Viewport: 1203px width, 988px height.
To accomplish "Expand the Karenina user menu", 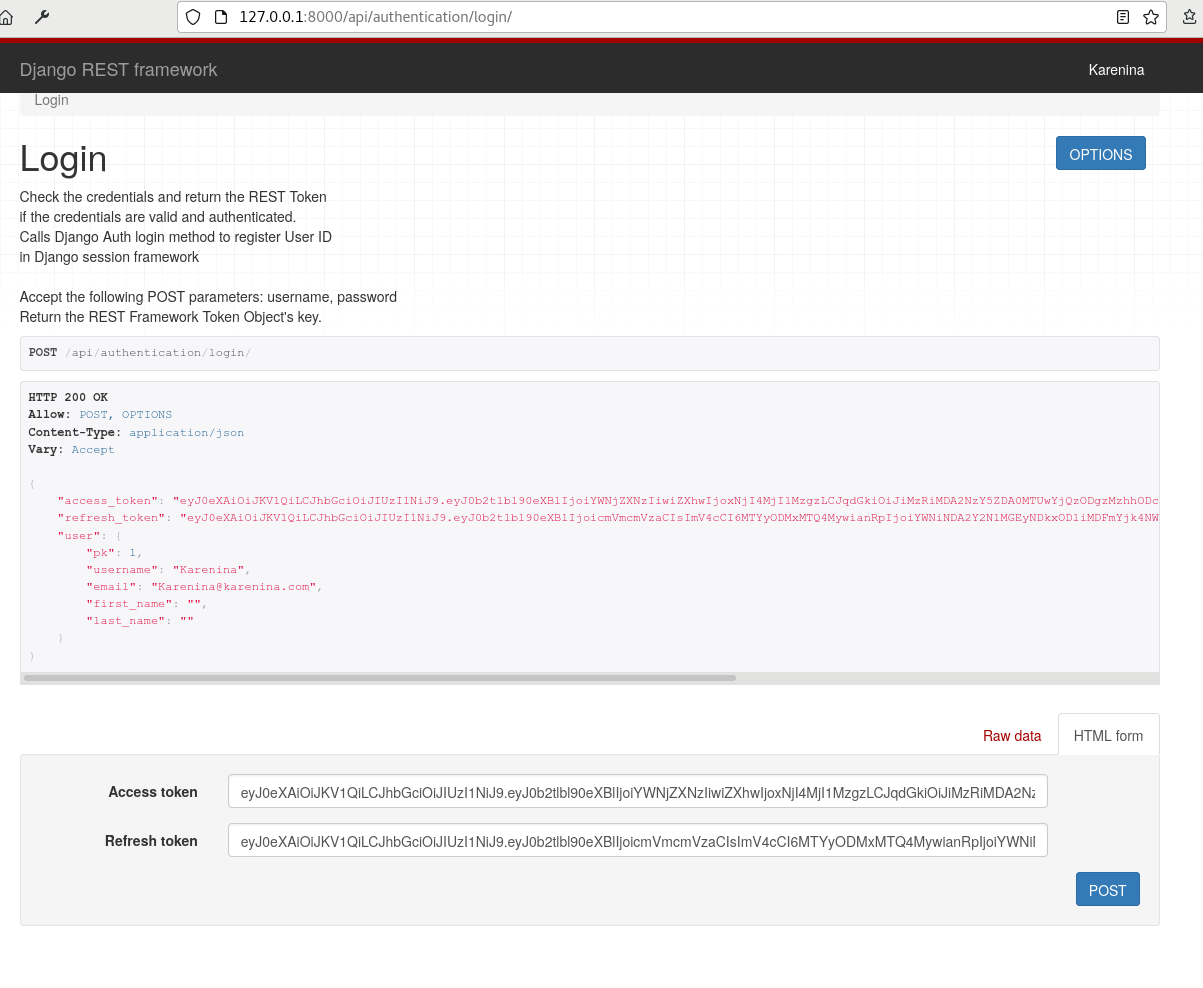I will (1116, 70).
